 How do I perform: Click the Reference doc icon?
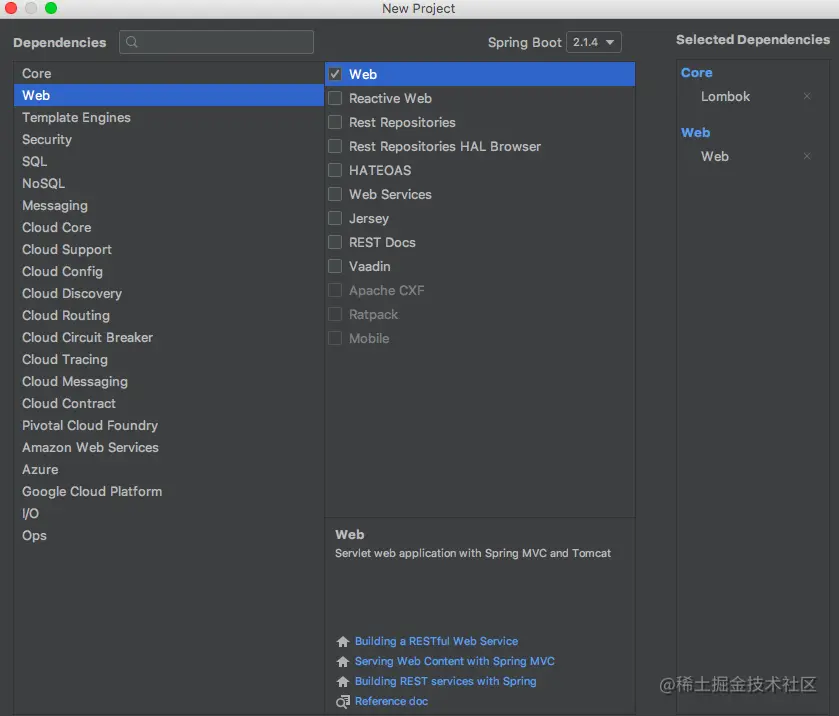(343, 702)
